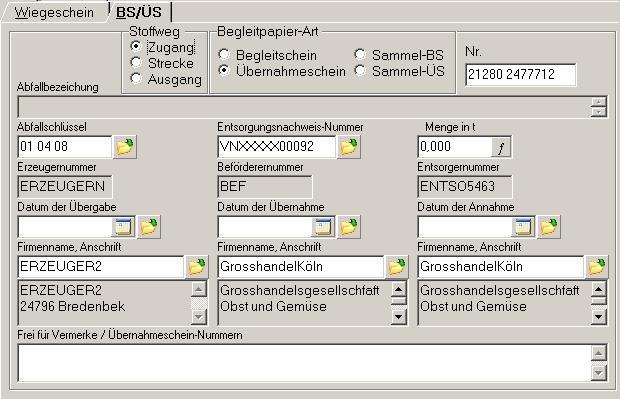Open folder lookup beside right GrosshandelKöln field
This screenshot has width=620, height=399.
(x=597, y=267)
